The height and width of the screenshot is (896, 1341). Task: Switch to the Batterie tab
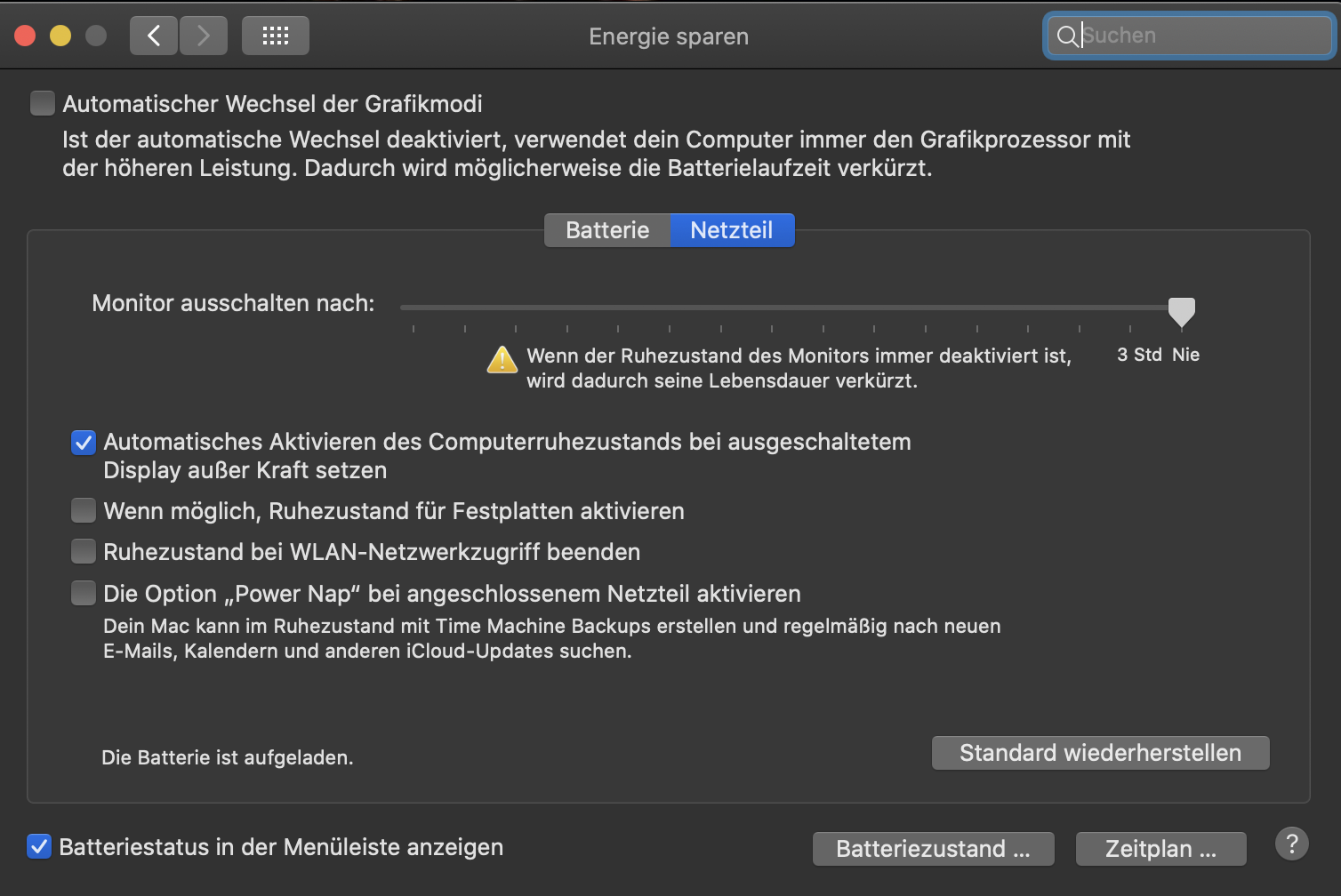[x=607, y=230]
